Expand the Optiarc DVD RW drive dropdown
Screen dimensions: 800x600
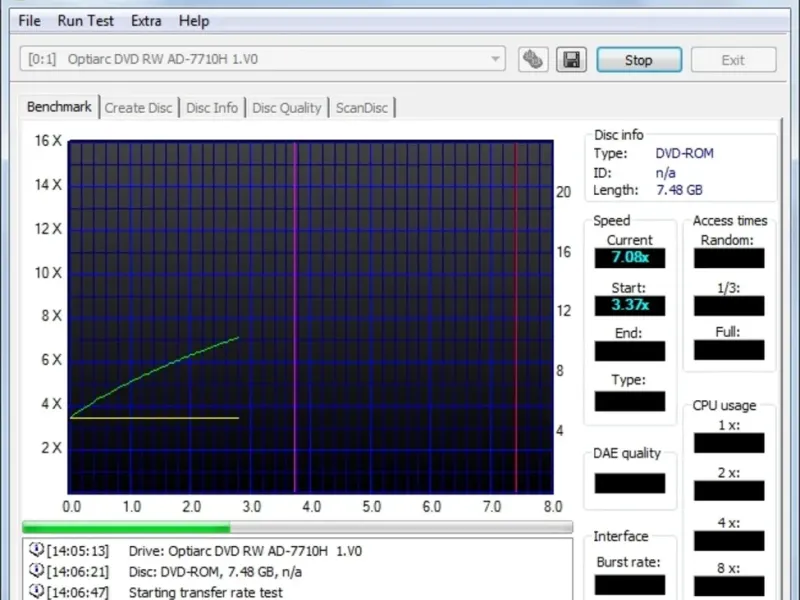(494, 59)
